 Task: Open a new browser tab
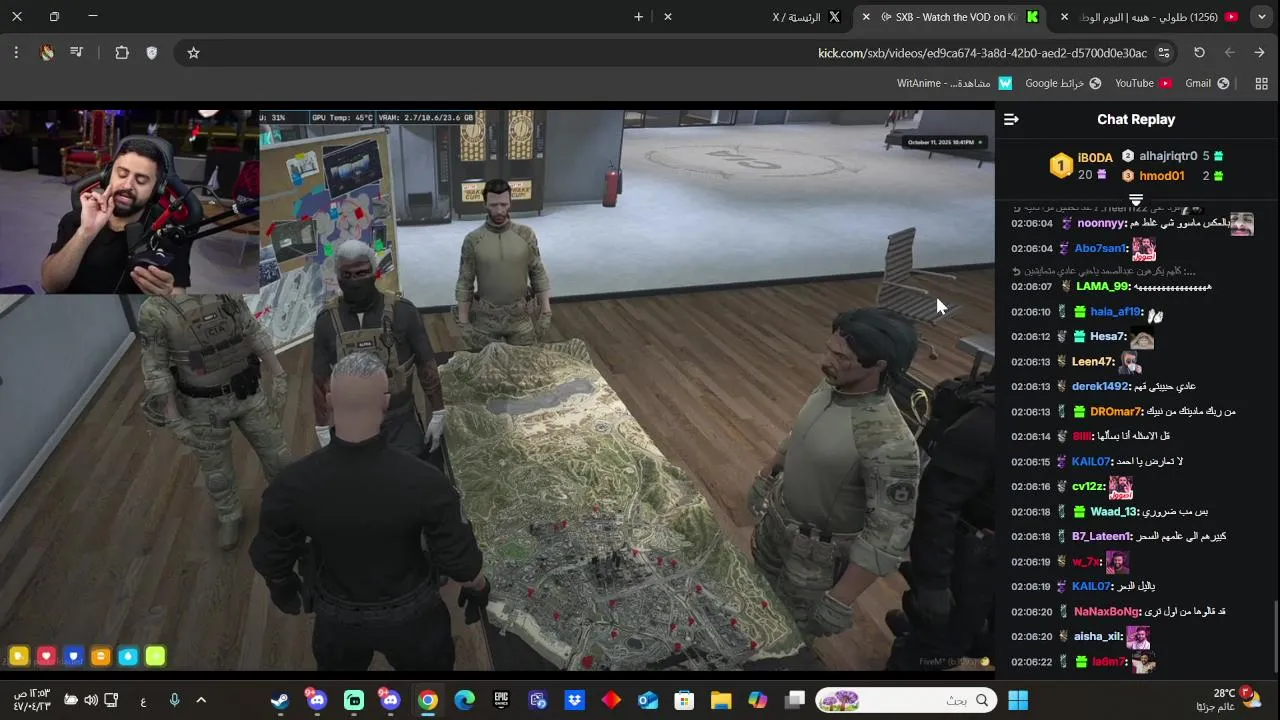pyautogui.click(x=638, y=17)
